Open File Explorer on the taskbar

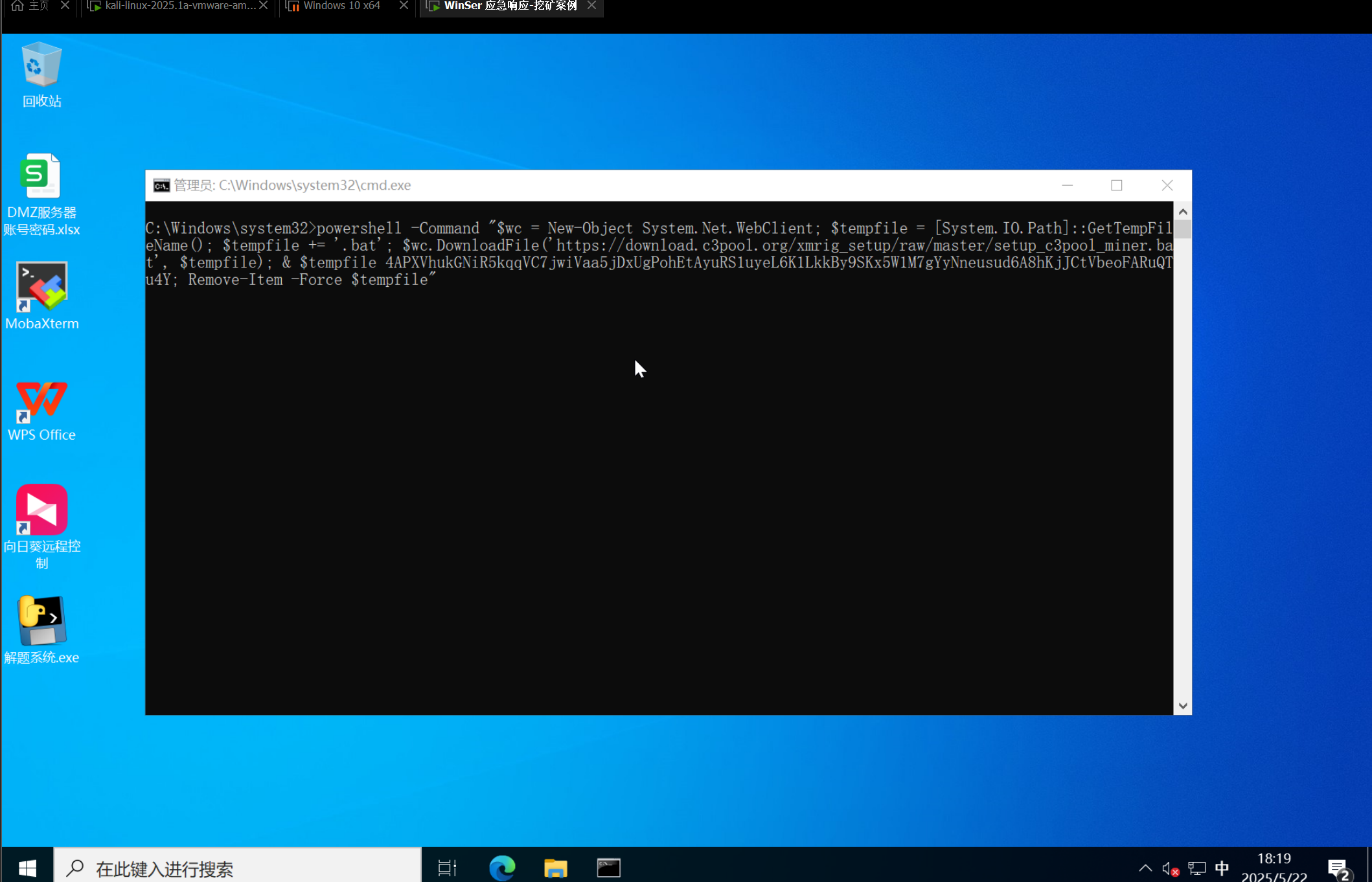(555, 867)
